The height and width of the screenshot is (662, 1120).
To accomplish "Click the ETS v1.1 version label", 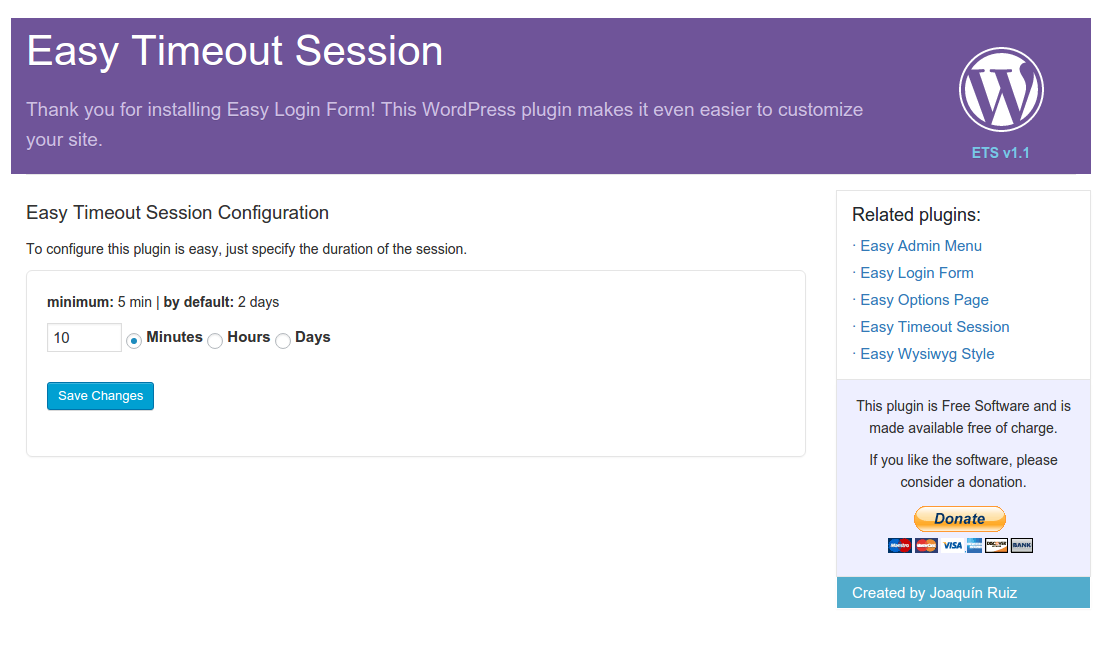I will tap(1000, 153).
